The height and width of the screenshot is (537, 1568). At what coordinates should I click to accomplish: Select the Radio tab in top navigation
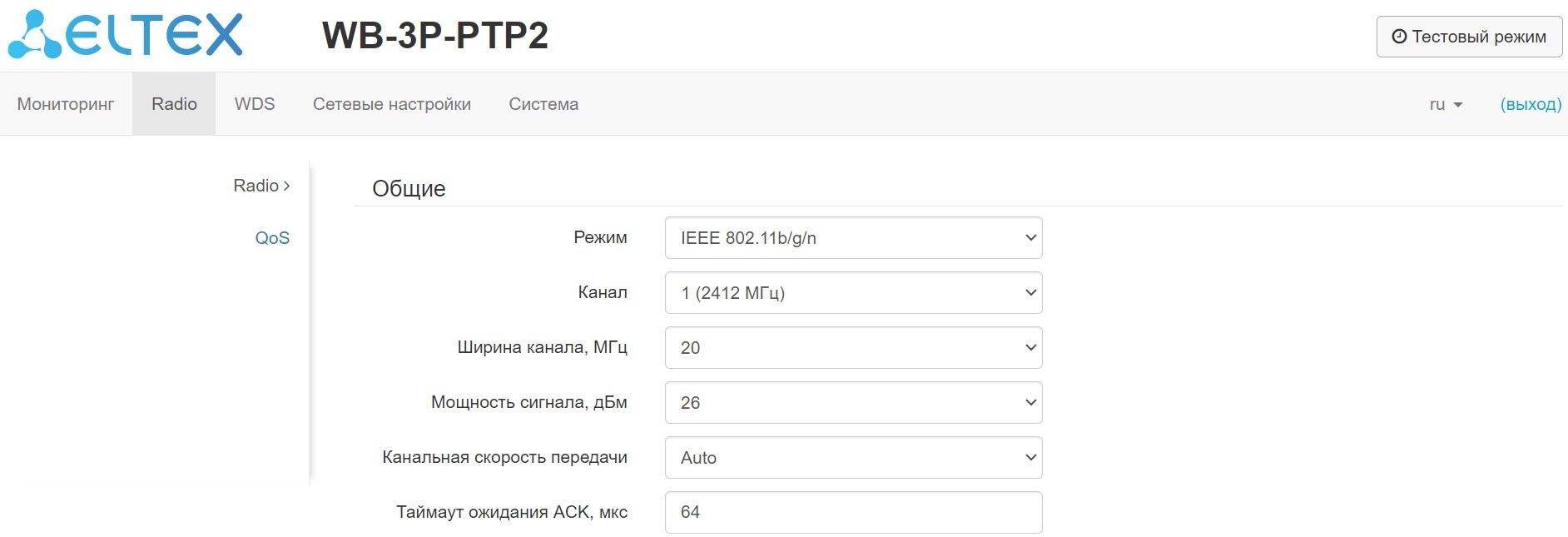[x=174, y=104]
